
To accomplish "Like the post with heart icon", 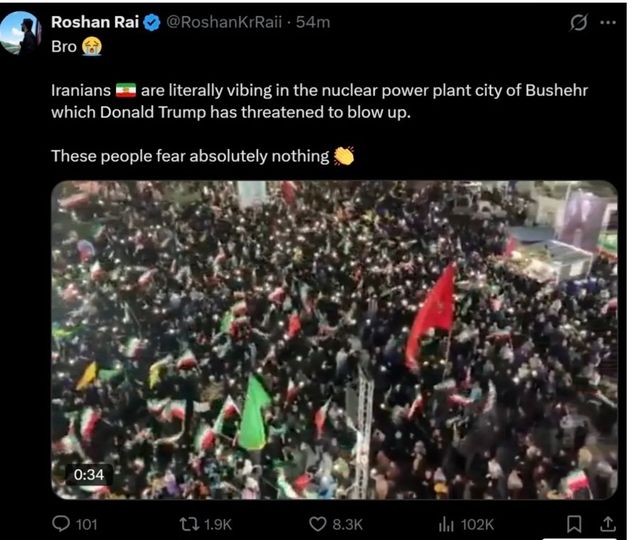I will coord(318,524).
